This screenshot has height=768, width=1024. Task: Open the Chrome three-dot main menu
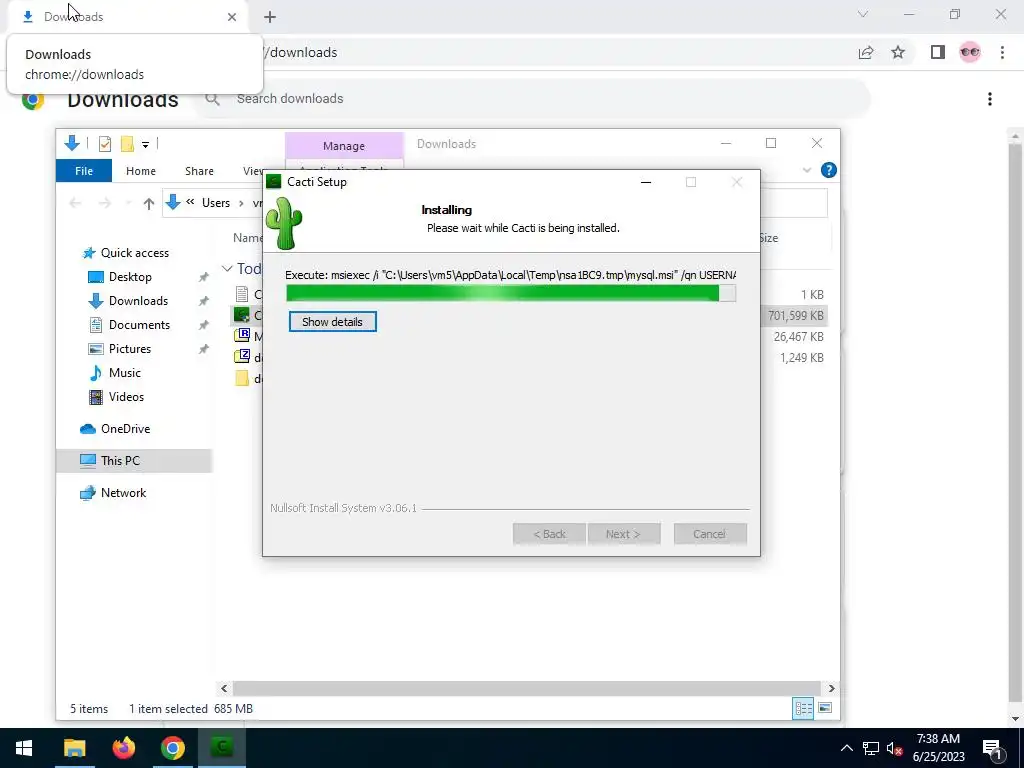point(1002,53)
